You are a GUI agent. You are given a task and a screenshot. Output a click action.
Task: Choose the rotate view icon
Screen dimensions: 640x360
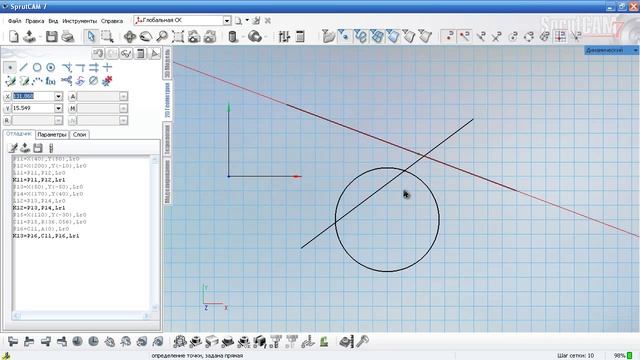146,37
